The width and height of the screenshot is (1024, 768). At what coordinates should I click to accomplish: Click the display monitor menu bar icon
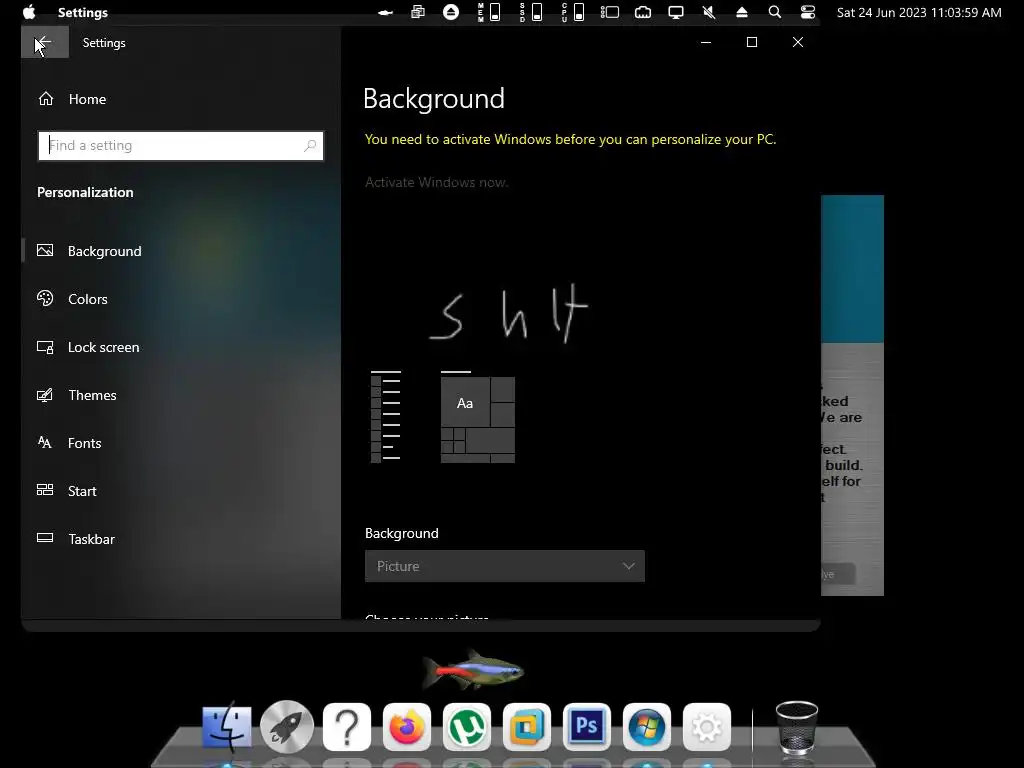(676, 12)
